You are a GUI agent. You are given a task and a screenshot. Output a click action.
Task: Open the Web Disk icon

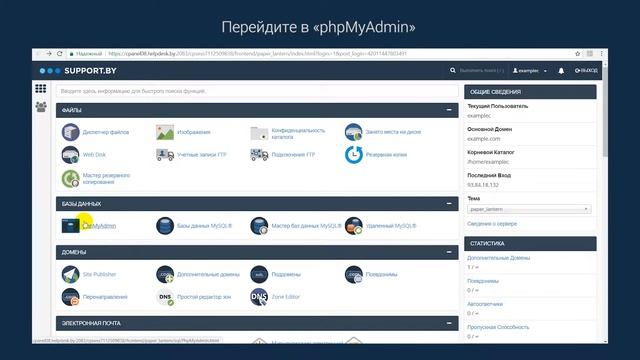tap(70, 155)
